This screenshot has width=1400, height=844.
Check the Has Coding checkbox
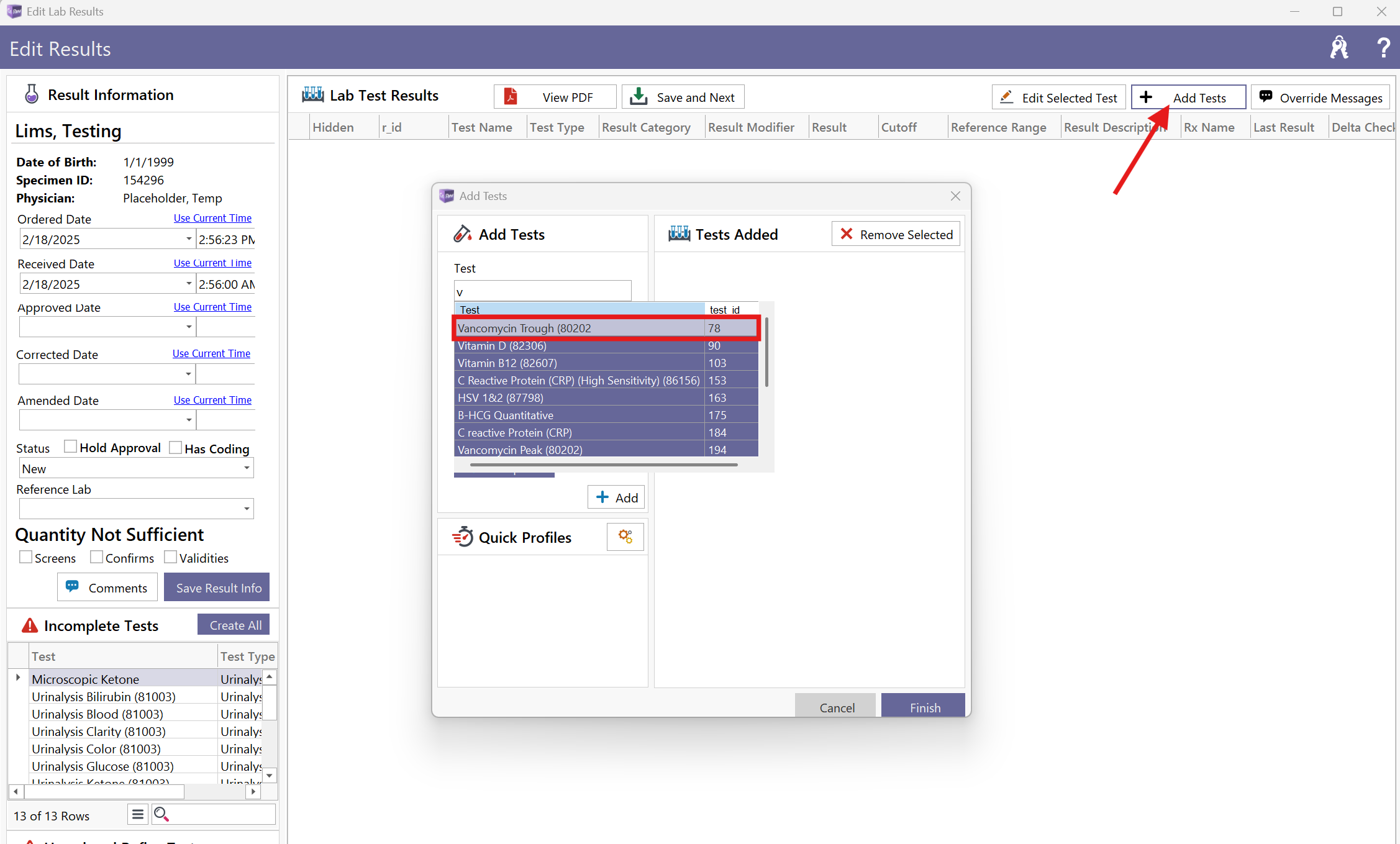[x=176, y=447]
